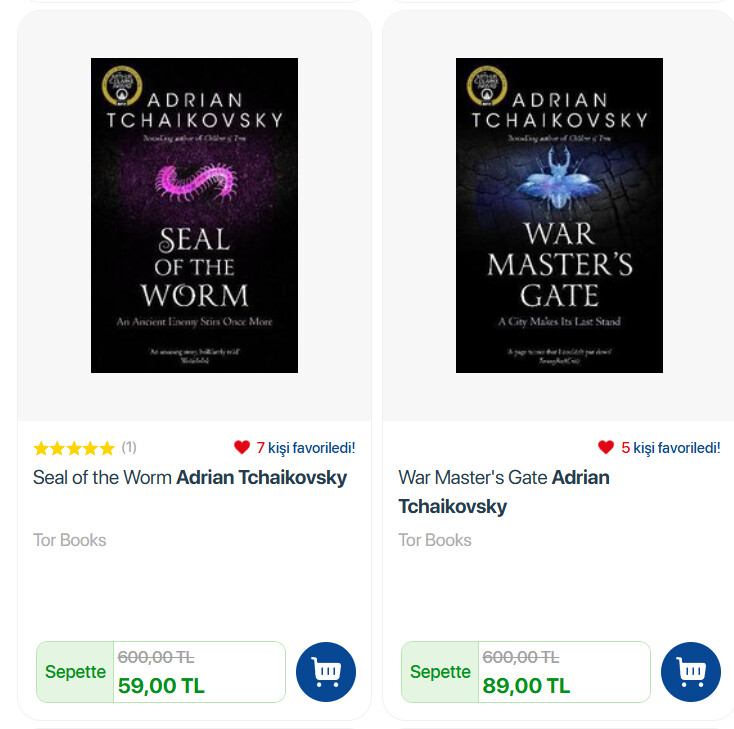The width and height of the screenshot is (734, 729).
Task: Click the "5 kişi favoriledi!" text
Action: click(x=671, y=447)
